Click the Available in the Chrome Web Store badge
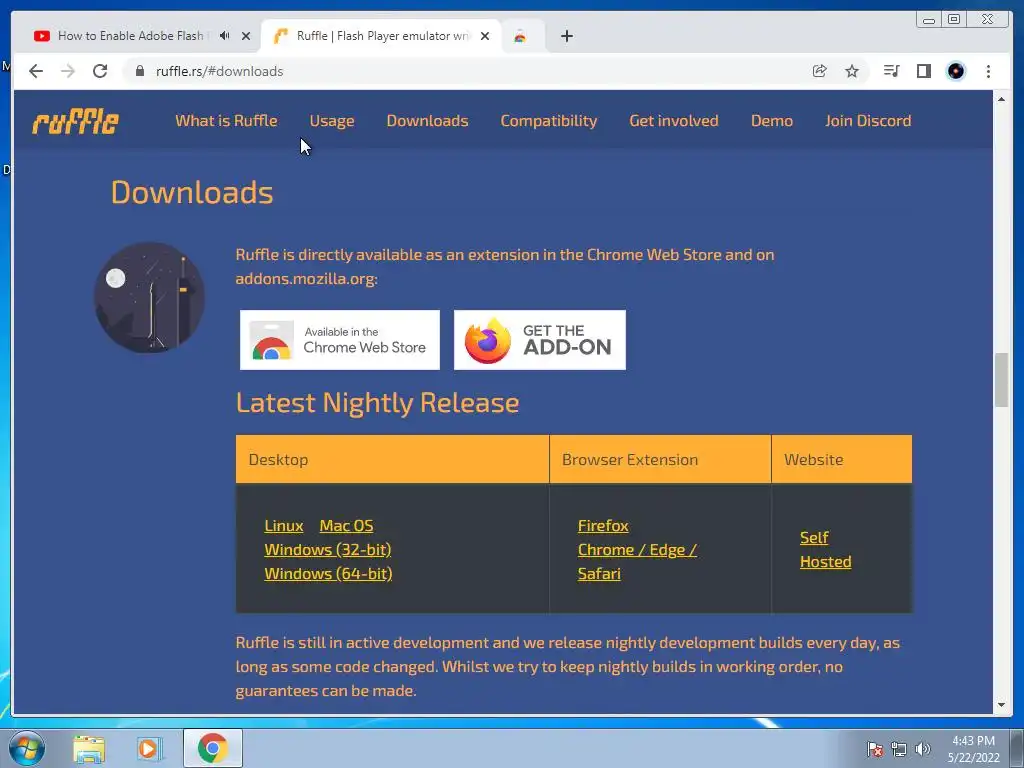The image size is (1024, 768). [340, 340]
